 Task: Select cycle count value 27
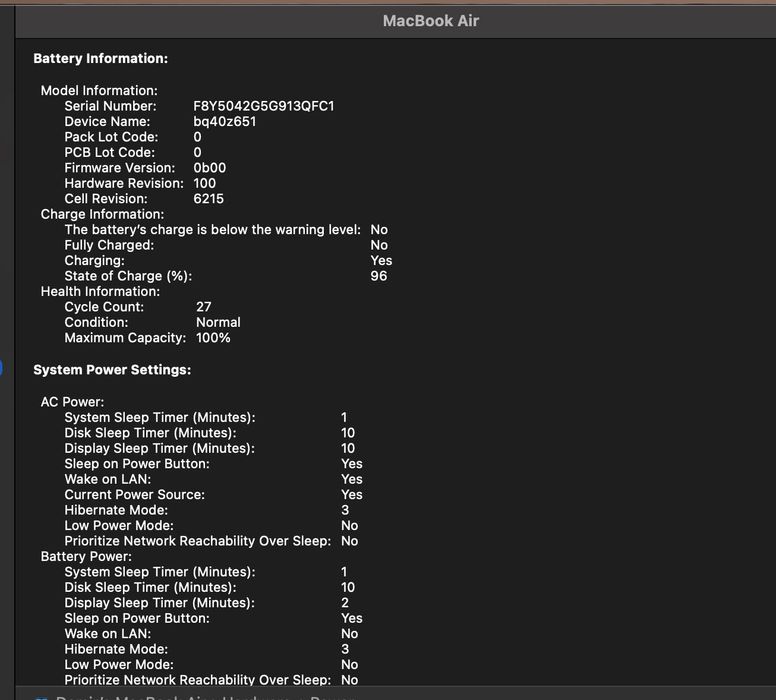[203, 307]
